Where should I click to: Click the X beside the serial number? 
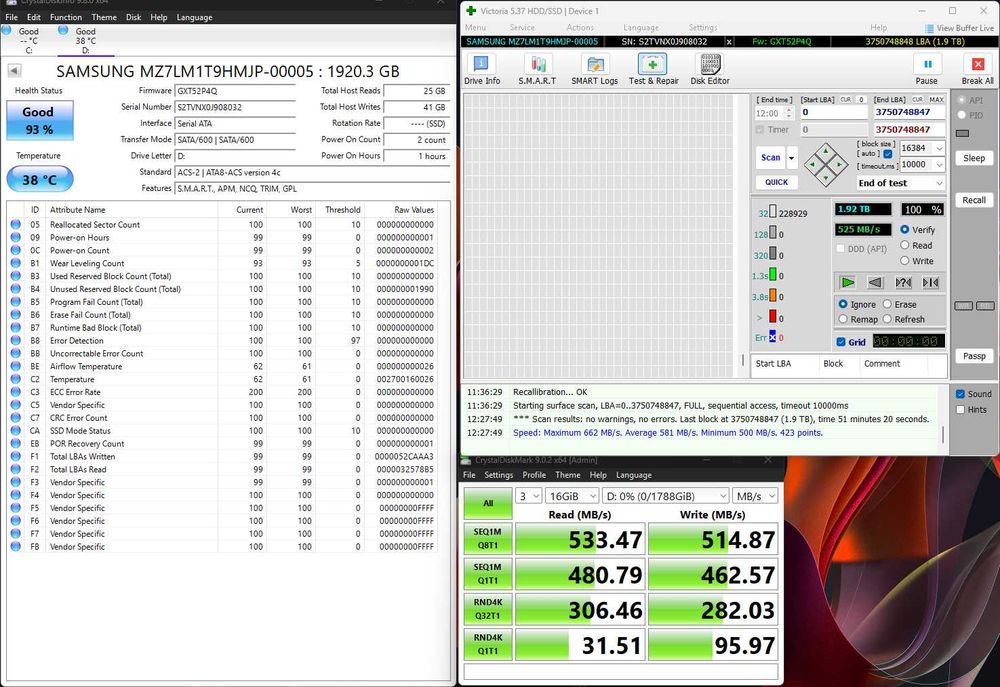pyautogui.click(x=729, y=41)
